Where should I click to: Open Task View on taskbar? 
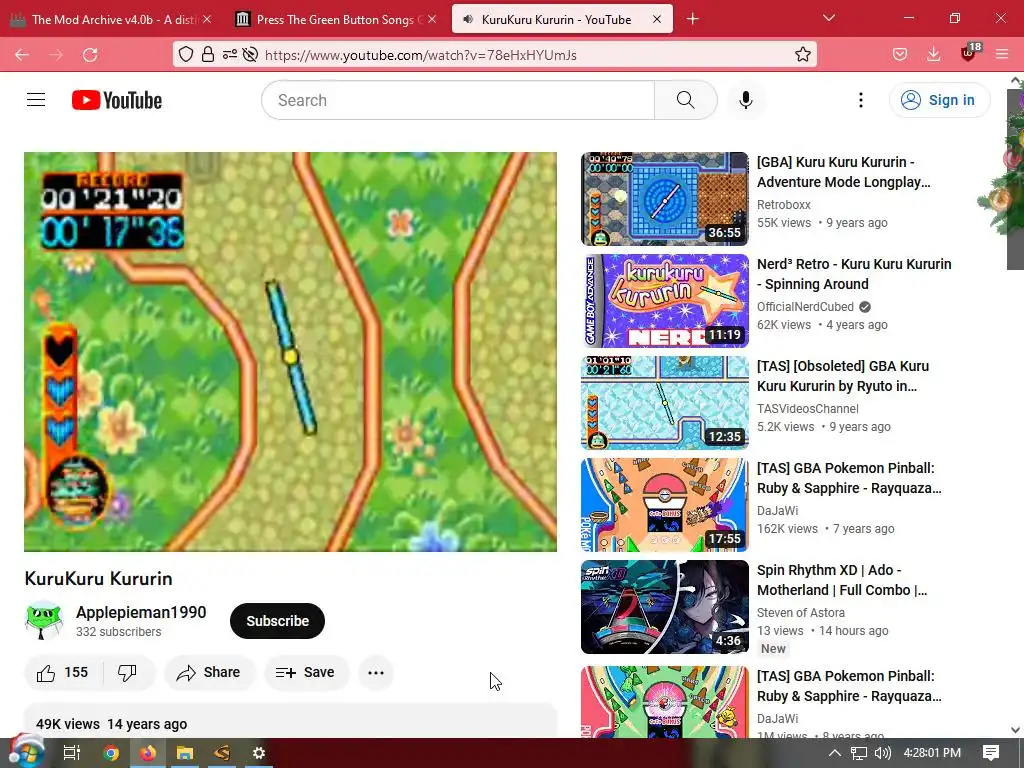(x=71, y=753)
